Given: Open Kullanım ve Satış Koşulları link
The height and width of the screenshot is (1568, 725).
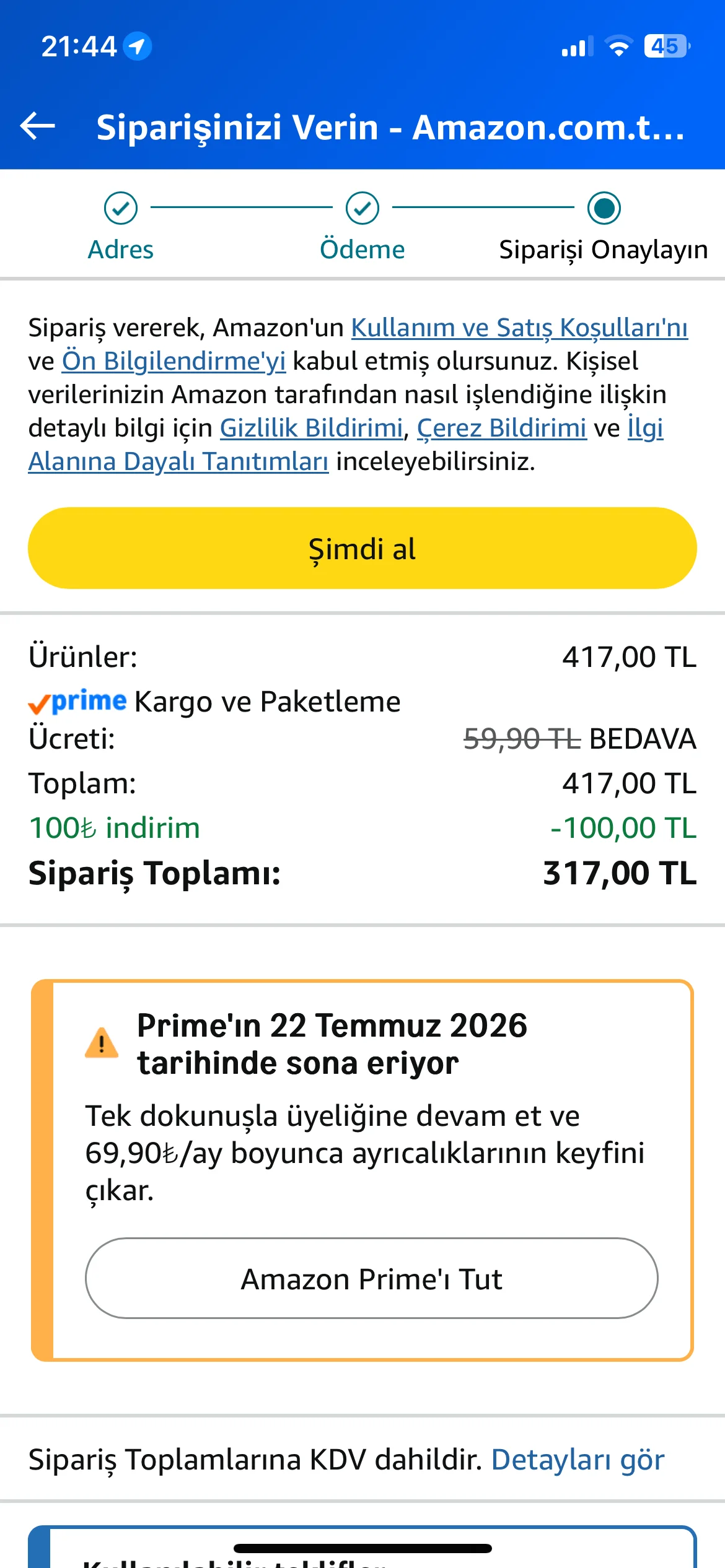Looking at the screenshot, I should click(519, 328).
